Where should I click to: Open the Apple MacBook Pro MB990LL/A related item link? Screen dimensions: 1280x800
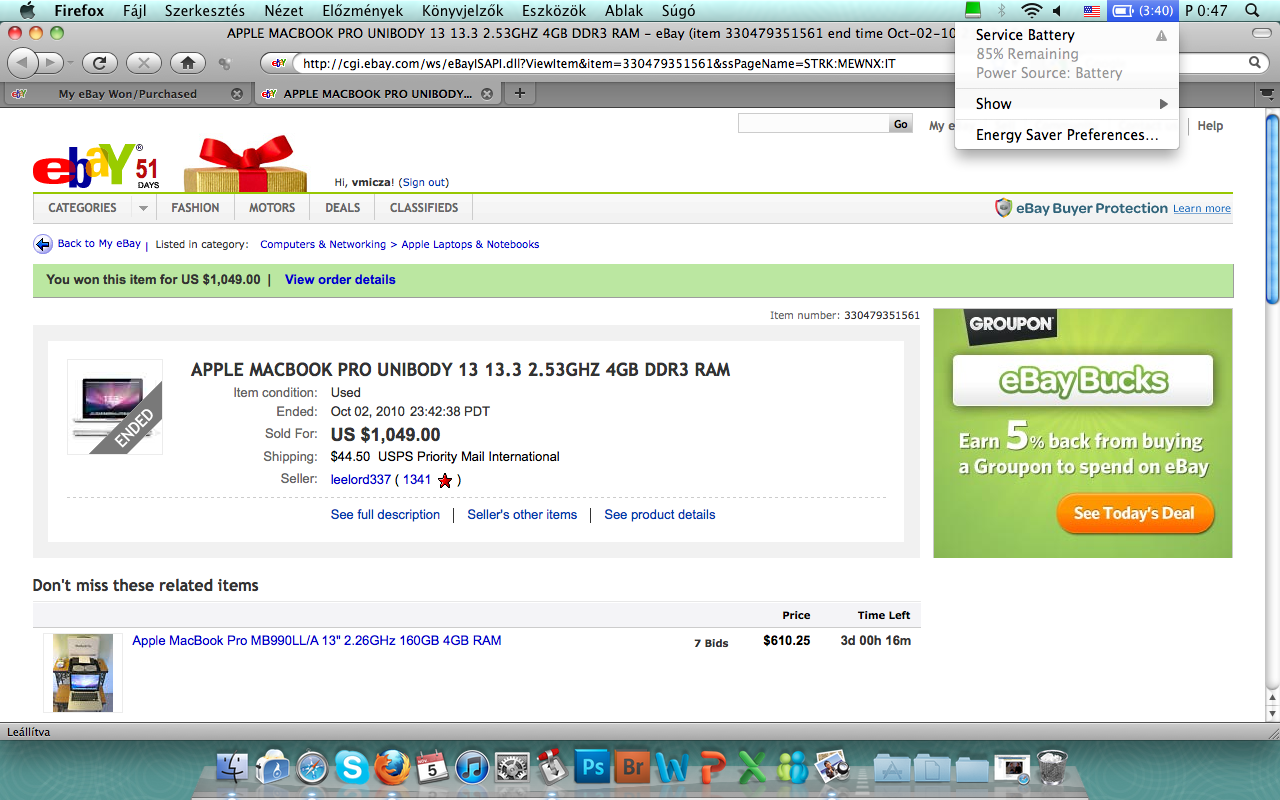(317, 641)
